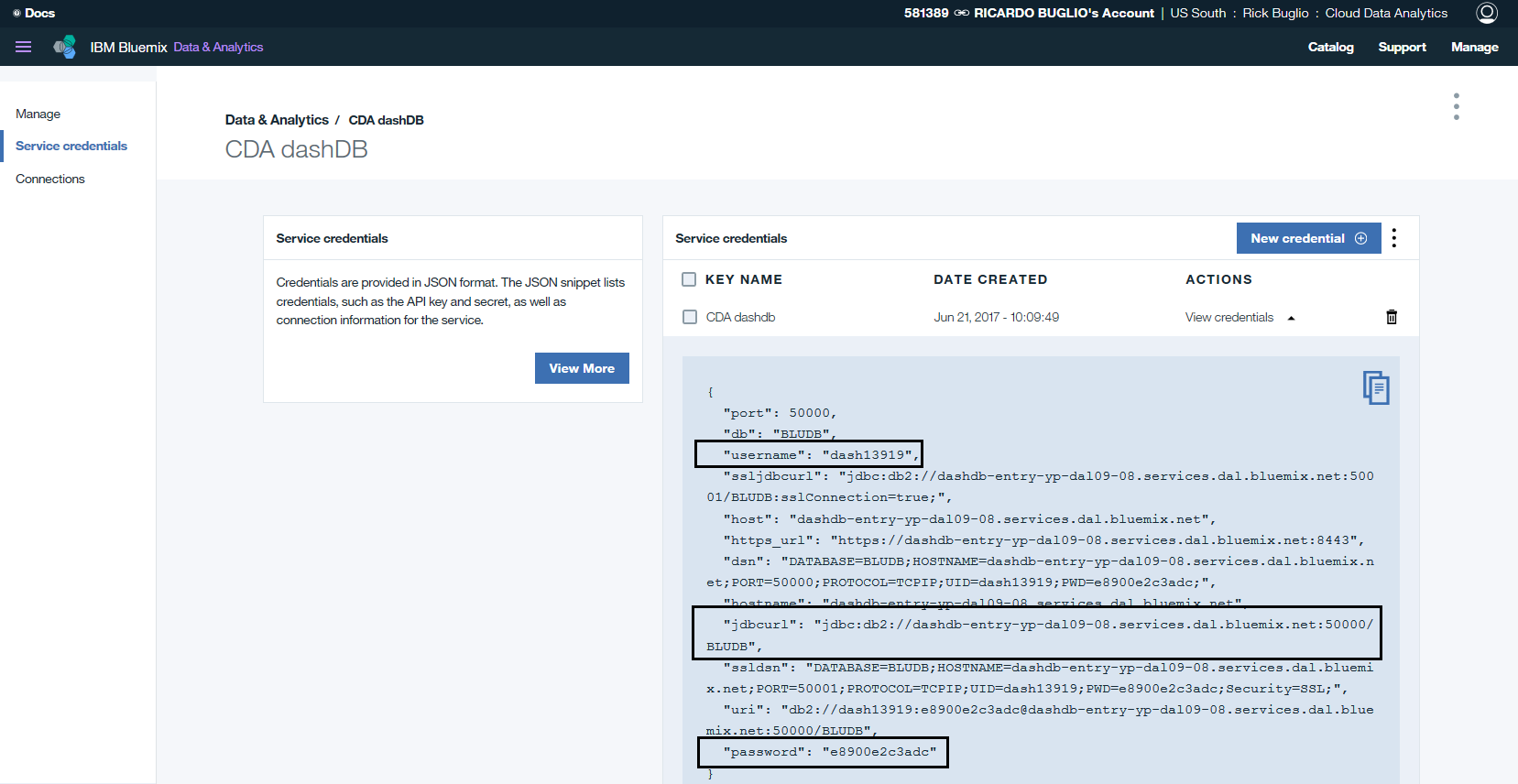Open the Support menu

tap(1402, 47)
